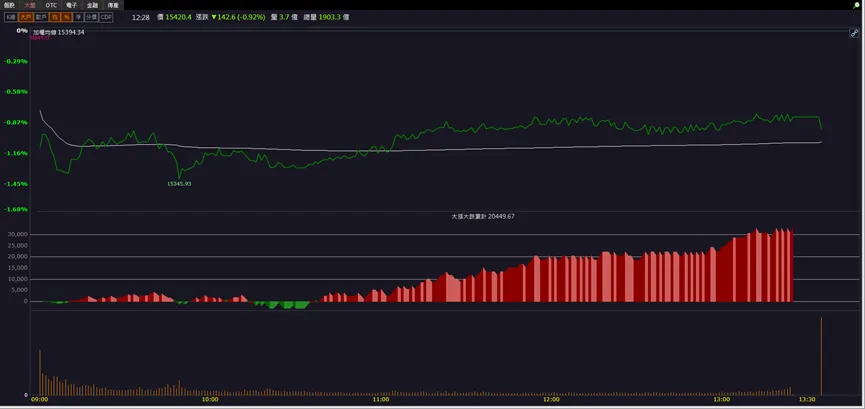Click the 10:00 time axis label
865x409 pixels.
210,400
